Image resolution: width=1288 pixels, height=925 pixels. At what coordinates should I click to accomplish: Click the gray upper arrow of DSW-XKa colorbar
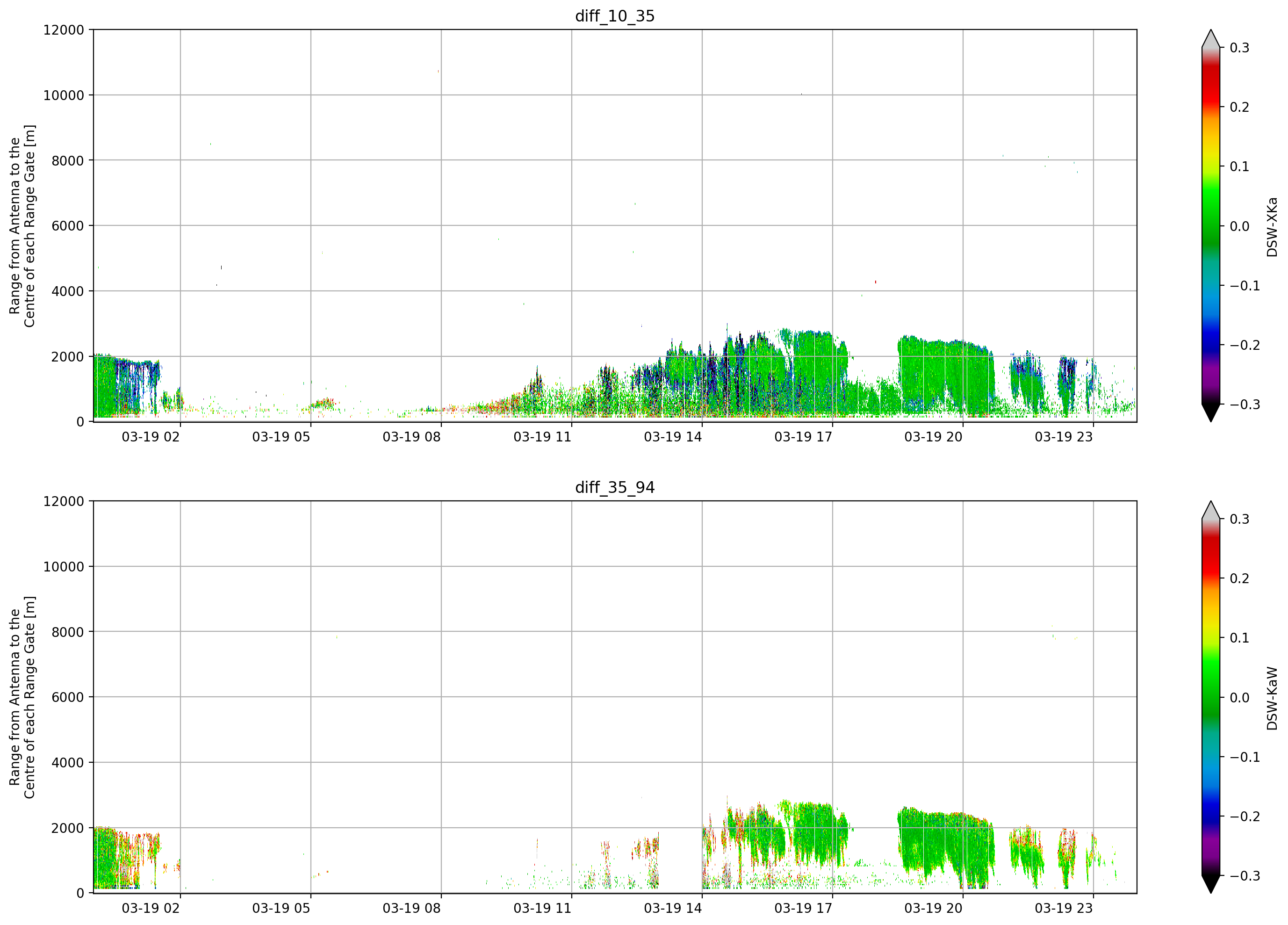pos(1211,39)
